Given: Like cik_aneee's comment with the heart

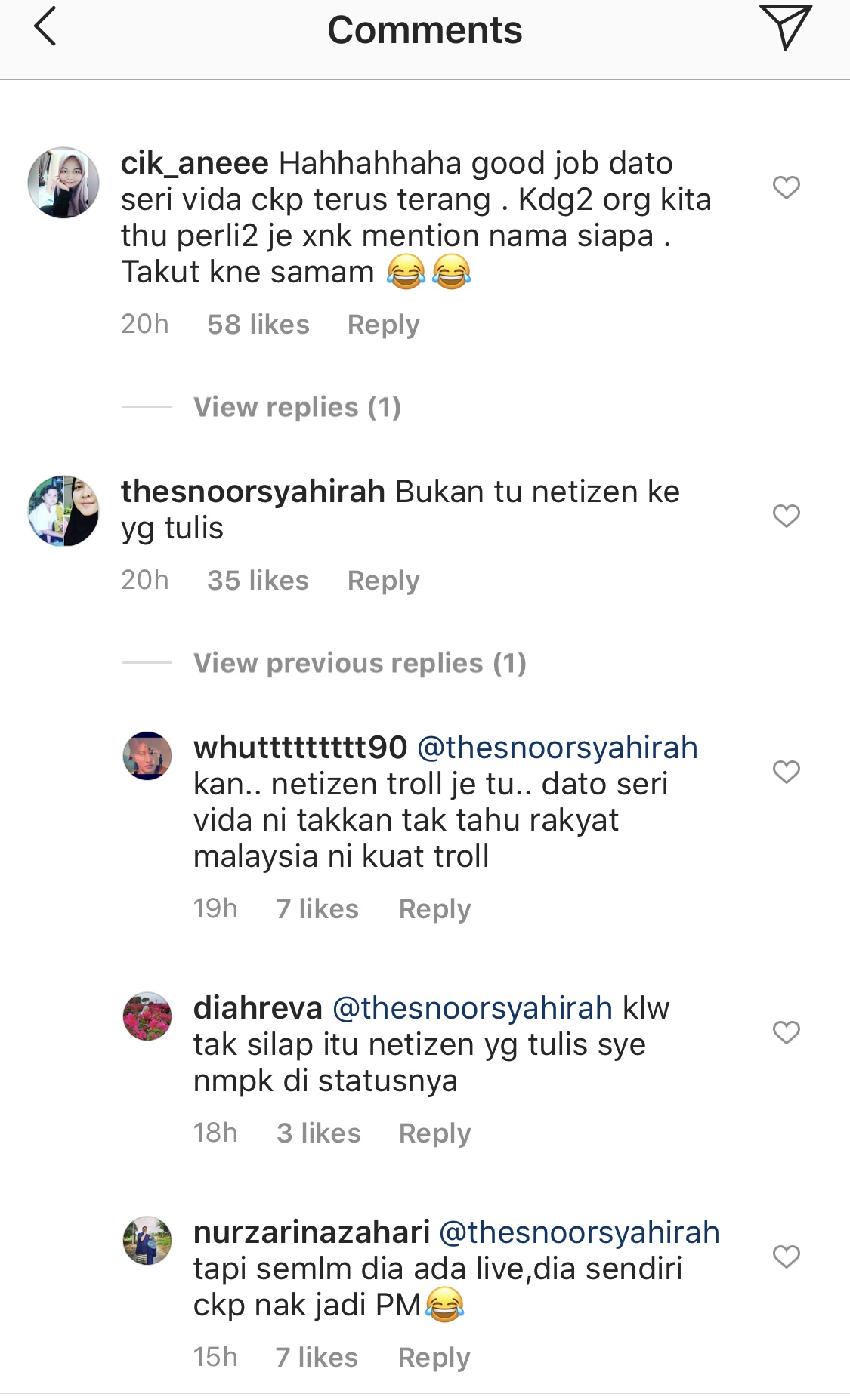Looking at the screenshot, I should tap(786, 187).
